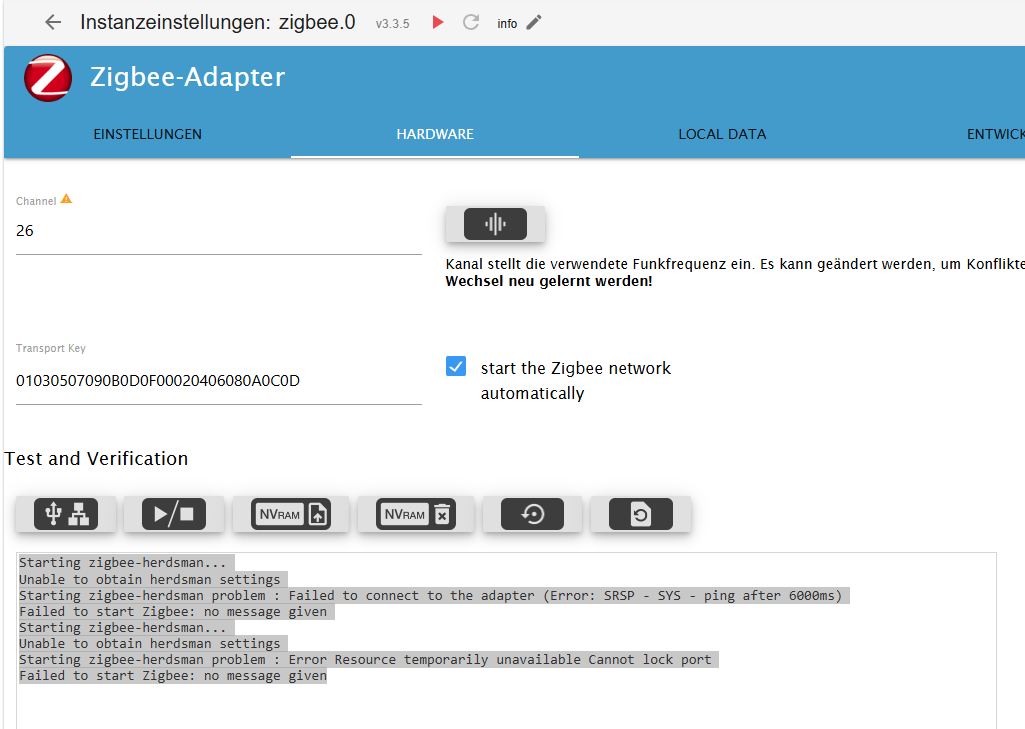Viewport: 1025px width, 729px height.
Task: Open the Einstellungen tab
Action: pos(148,134)
